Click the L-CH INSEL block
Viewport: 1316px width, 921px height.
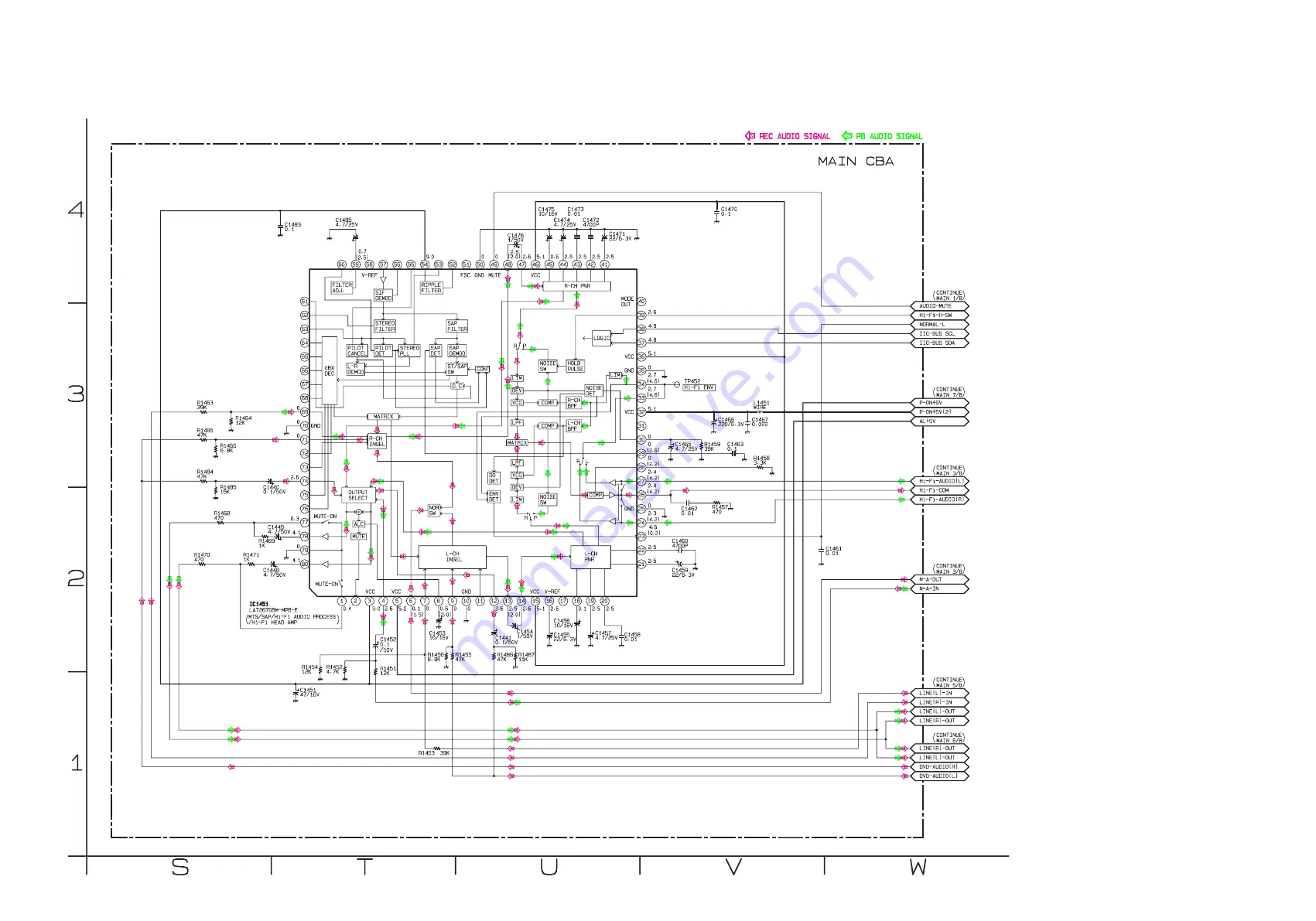click(x=453, y=557)
